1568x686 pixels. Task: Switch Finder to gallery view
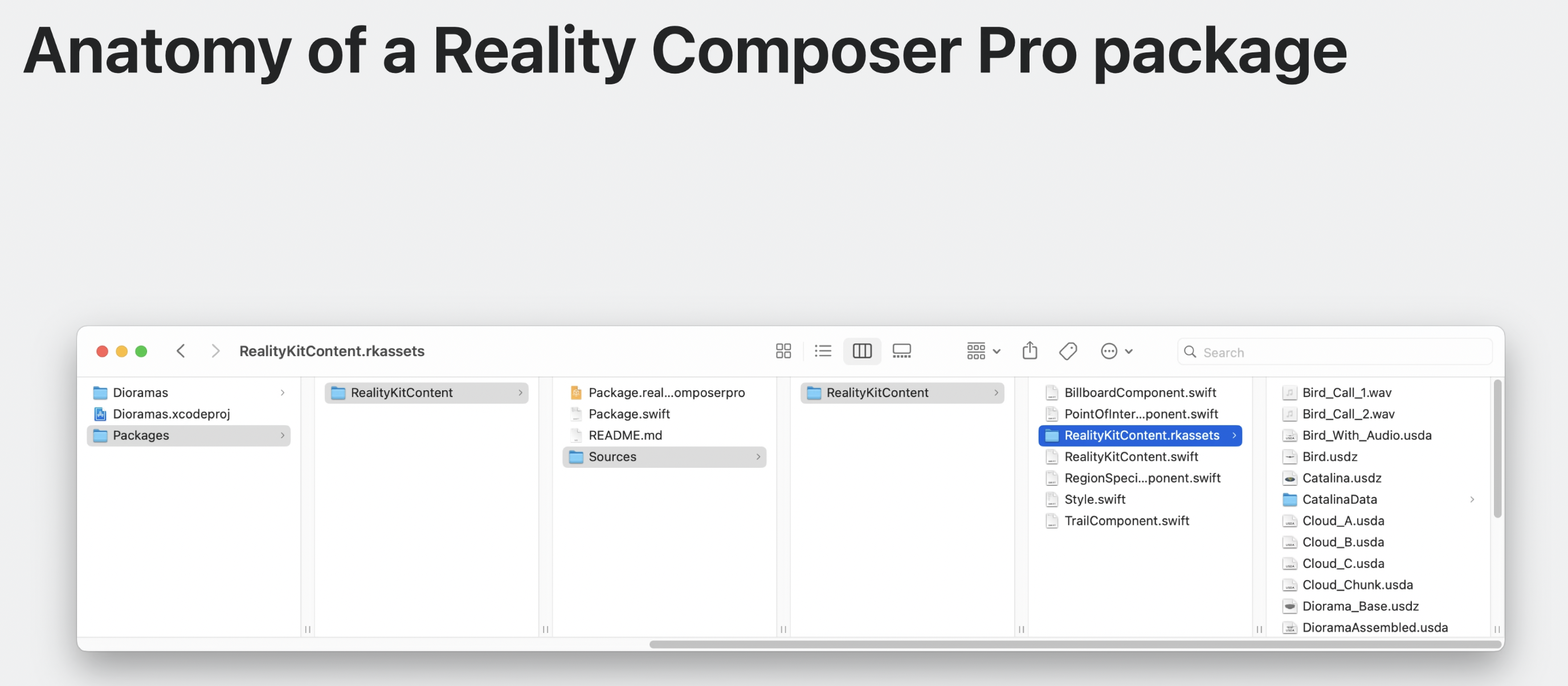click(901, 351)
